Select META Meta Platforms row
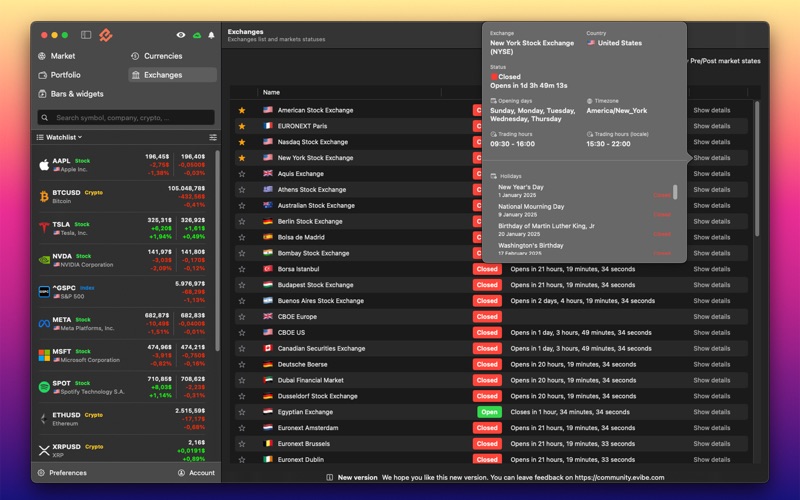Viewport: 800px width, 500px height. click(x=122, y=323)
